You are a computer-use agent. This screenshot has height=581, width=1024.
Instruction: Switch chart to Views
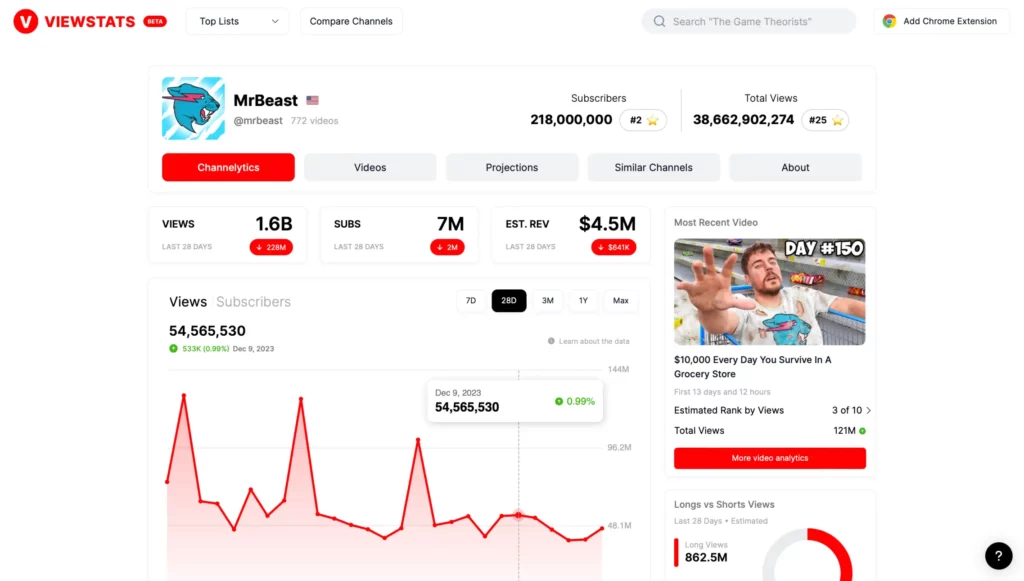[188, 302]
